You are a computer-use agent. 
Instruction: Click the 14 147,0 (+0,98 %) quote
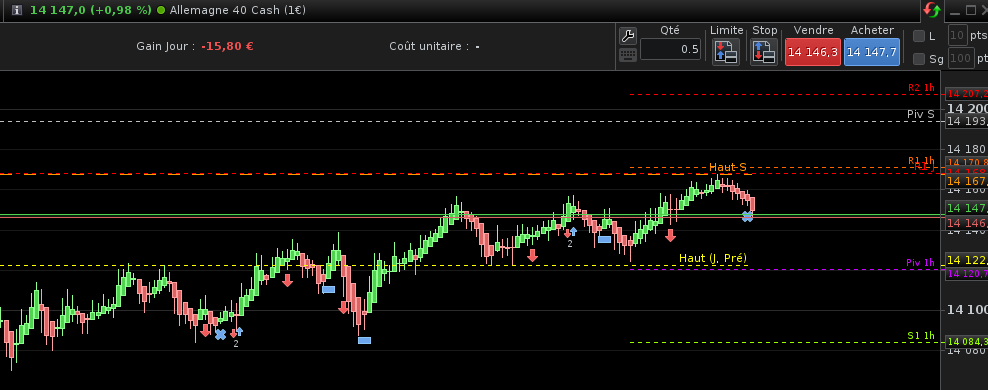point(91,10)
